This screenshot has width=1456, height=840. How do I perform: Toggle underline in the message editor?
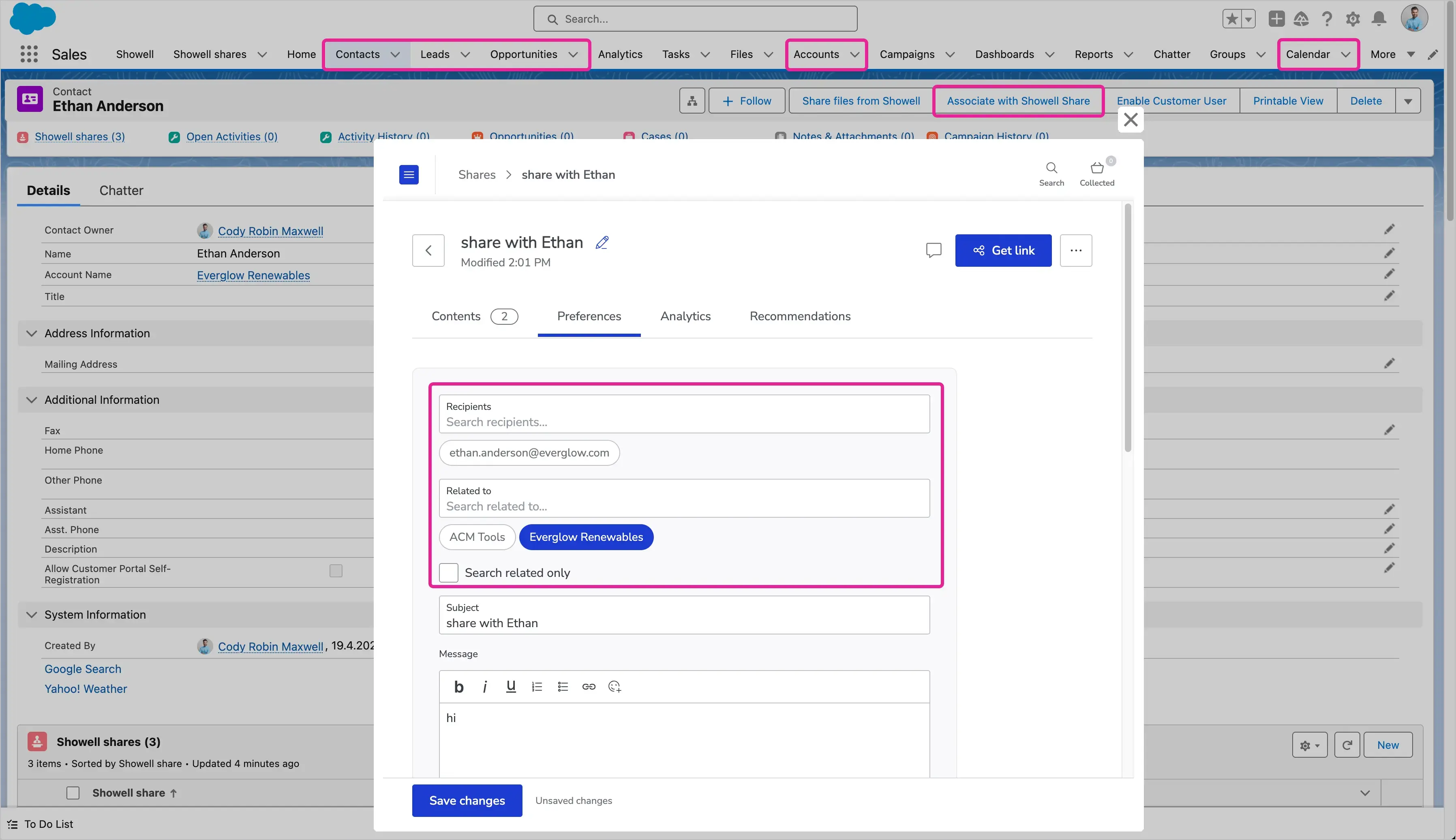[x=510, y=686]
